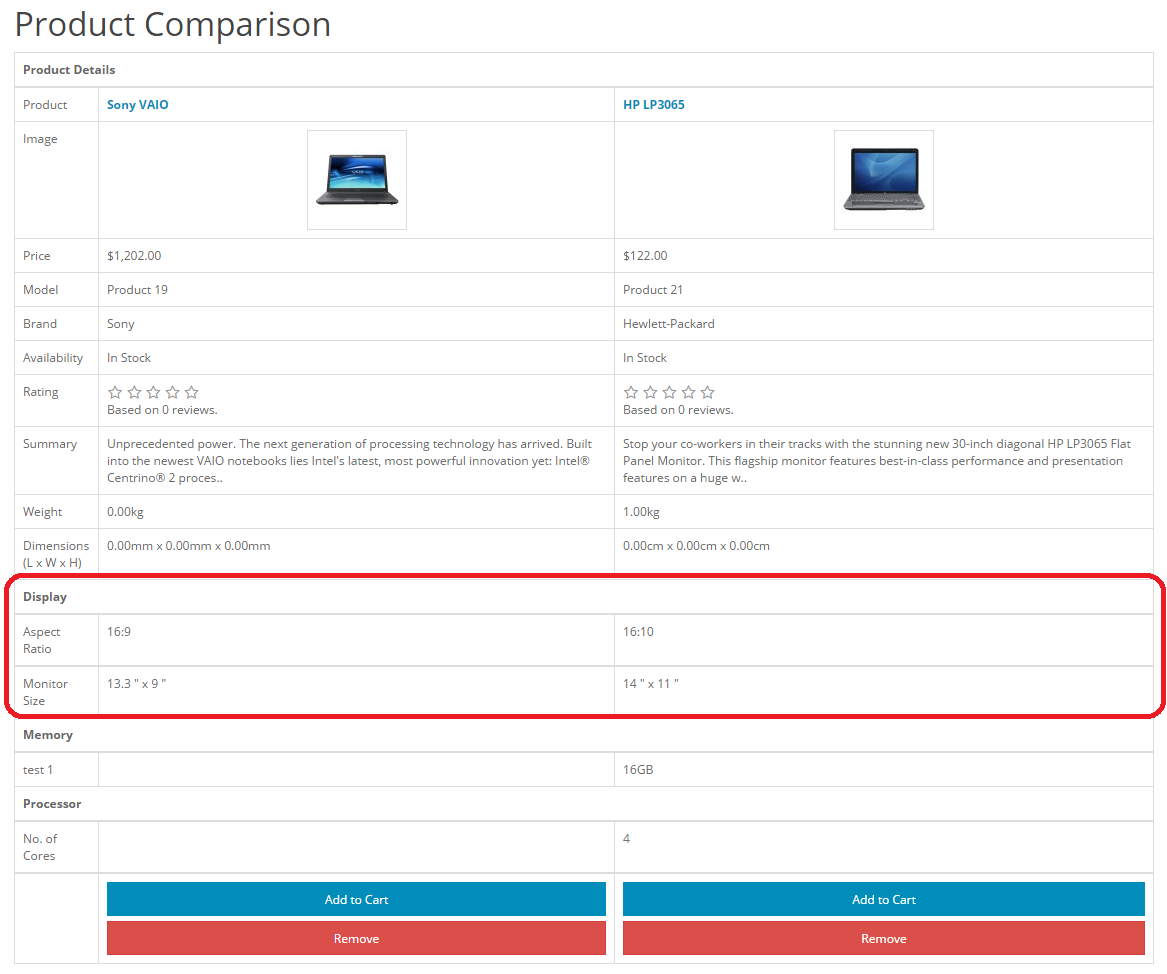Image resolution: width=1167 pixels, height=974 pixels.
Task: Click the HP LP3065 'In Stock' availability
Action: click(x=645, y=358)
